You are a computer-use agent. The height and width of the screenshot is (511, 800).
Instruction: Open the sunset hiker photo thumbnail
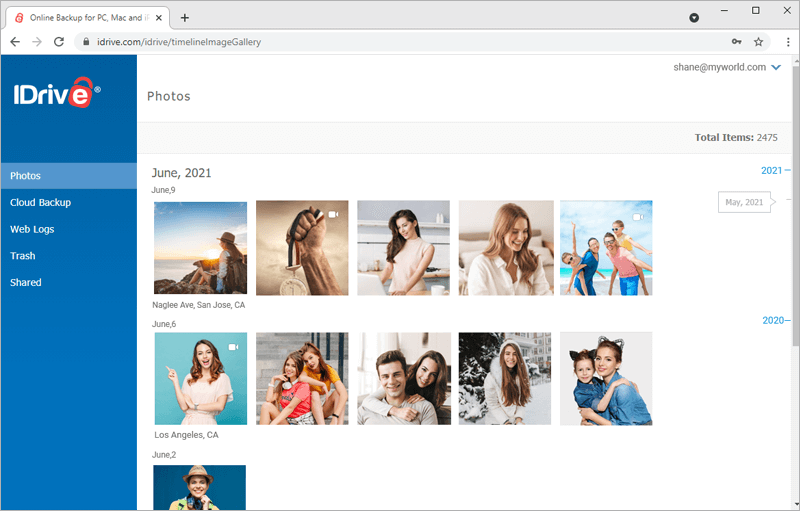(x=201, y=248)
